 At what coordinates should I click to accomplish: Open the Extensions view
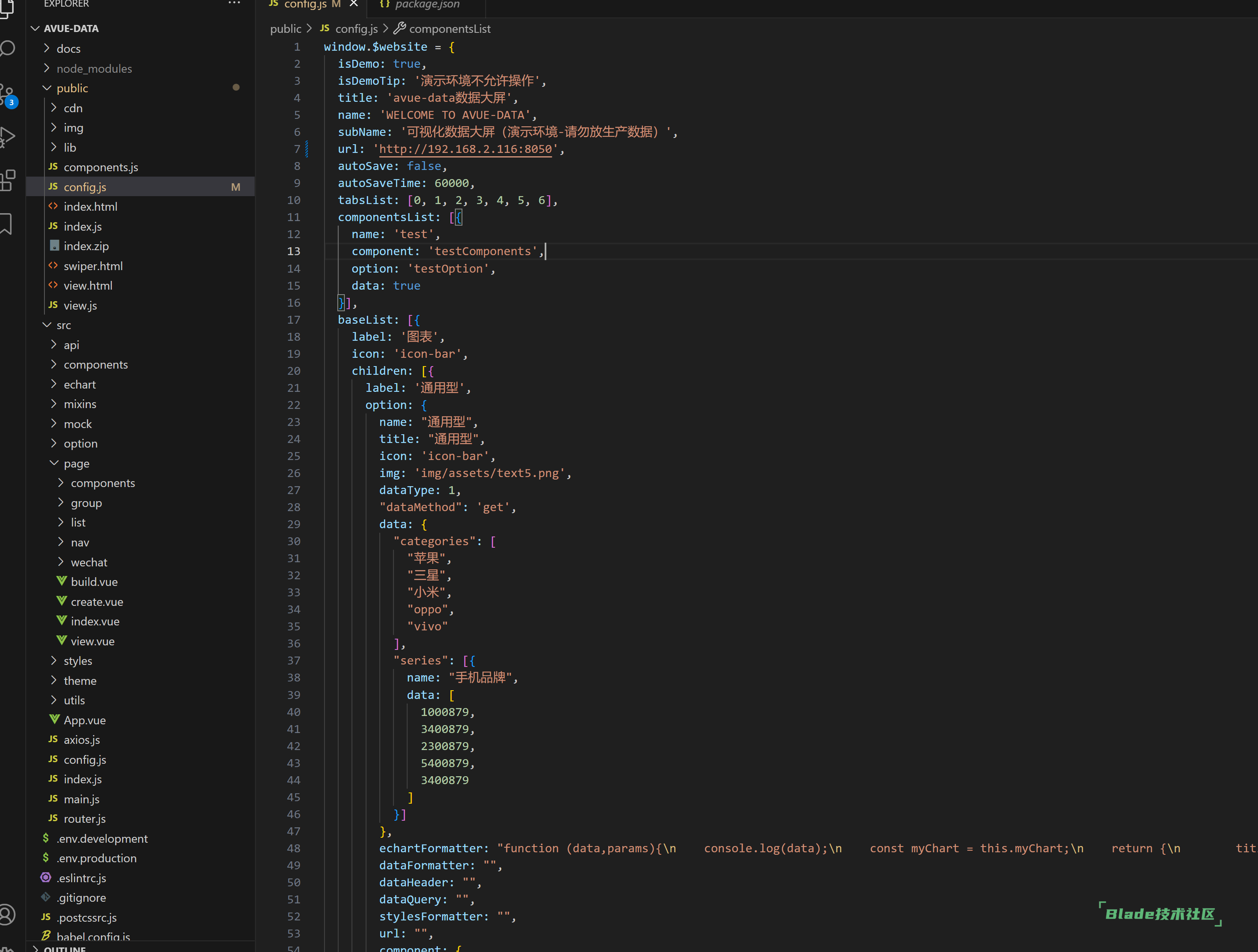click(x=7, y=181)
